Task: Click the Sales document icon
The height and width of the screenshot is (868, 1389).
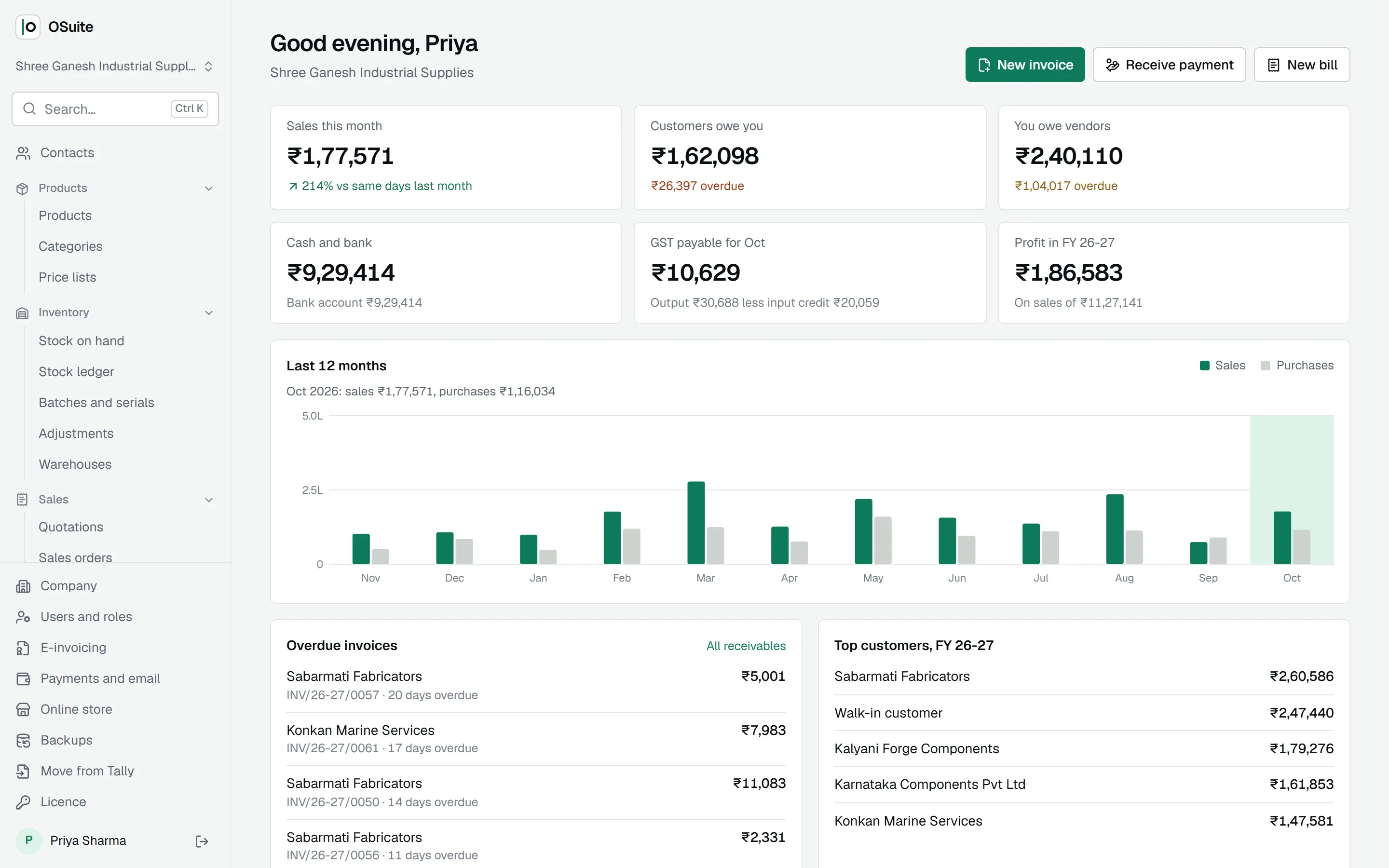Action: pyautogui.click(x=22, y=500)
